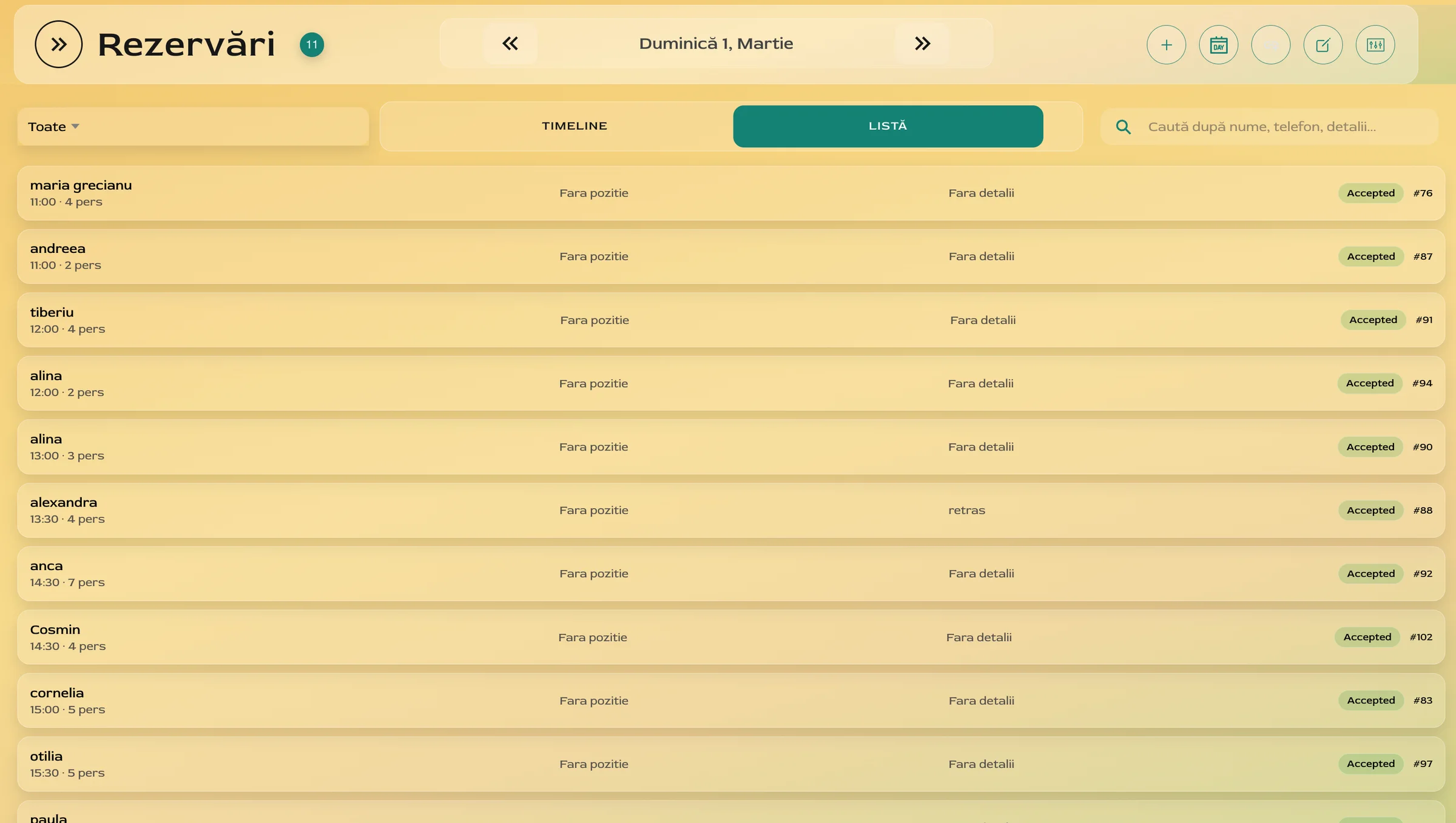The width and height of the screenshot is (1456, 823).
Task: Click the search by name input field
Action: [x=1262, y=127]
